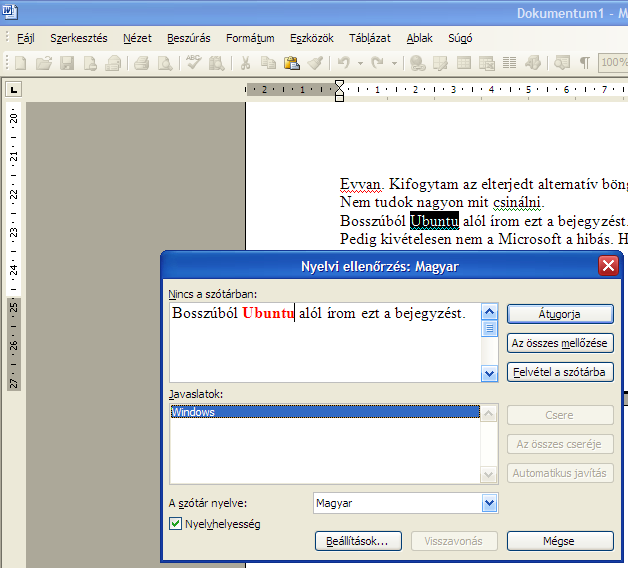This screenshot has height=568, width=628.
Task: Click the red word Ubuntu in the dialog
Action: click(x=268, y=313)
